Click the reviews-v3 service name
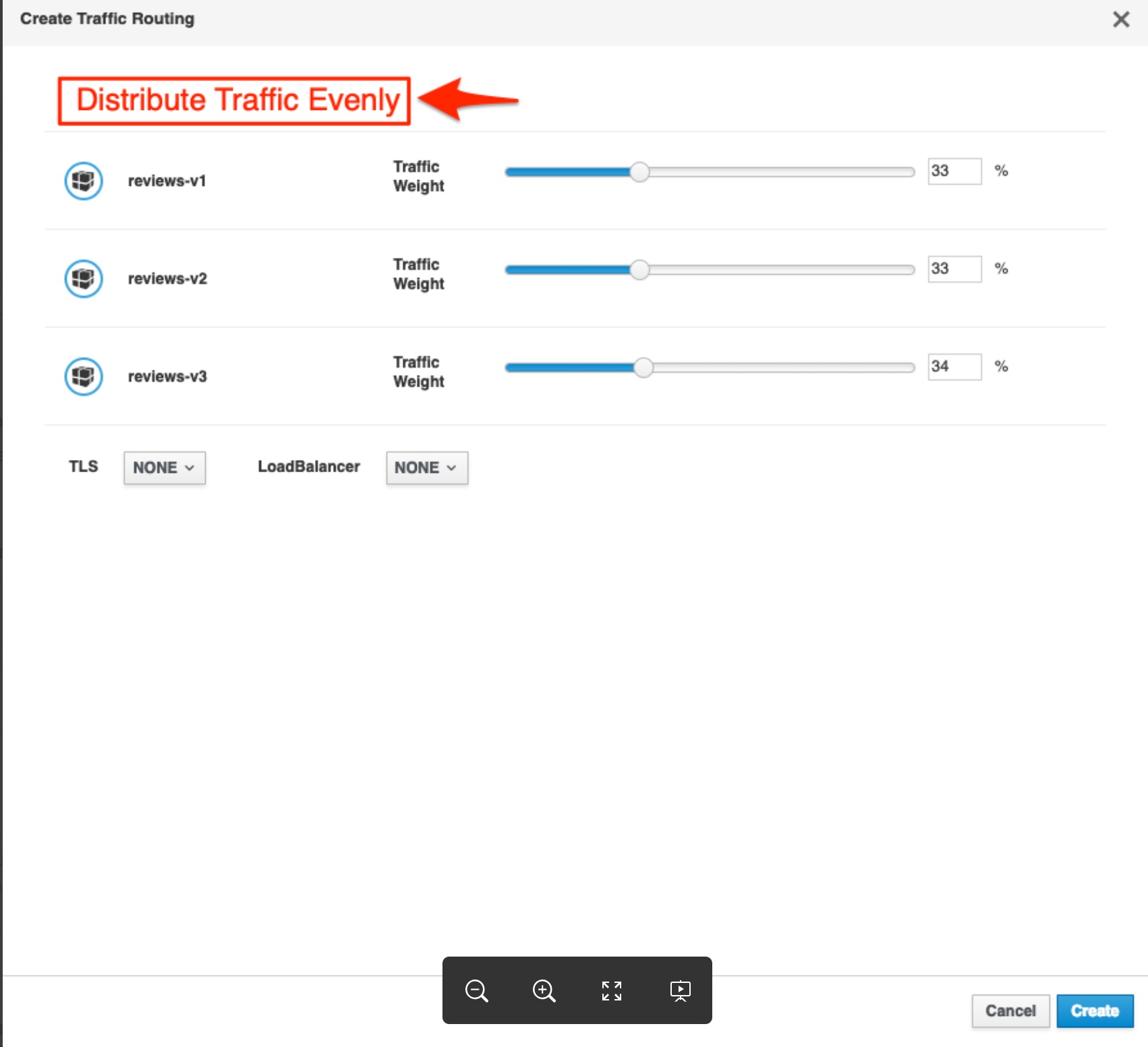 (167, 376)
